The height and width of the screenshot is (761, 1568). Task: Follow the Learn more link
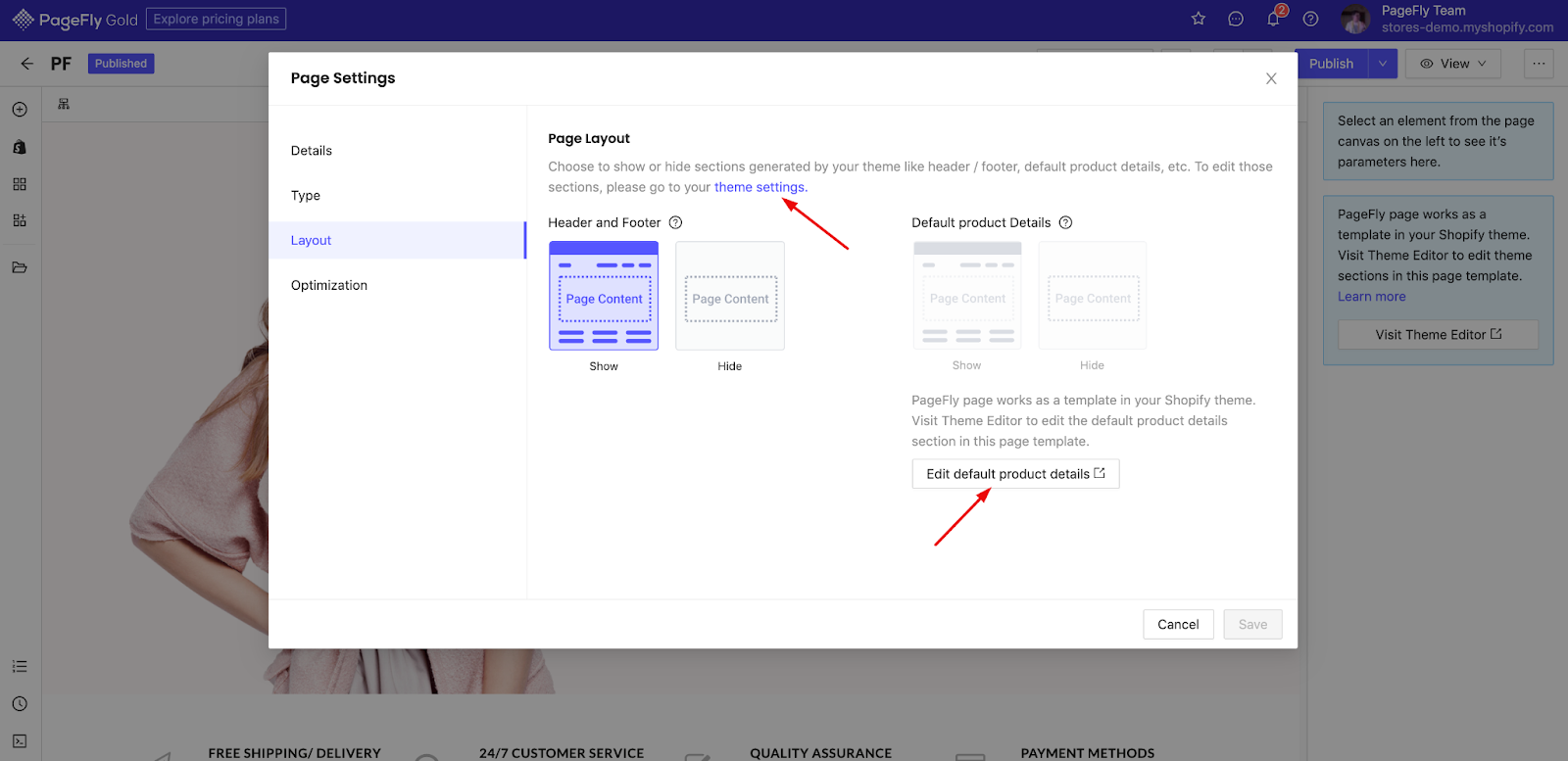click(1371, 297)
